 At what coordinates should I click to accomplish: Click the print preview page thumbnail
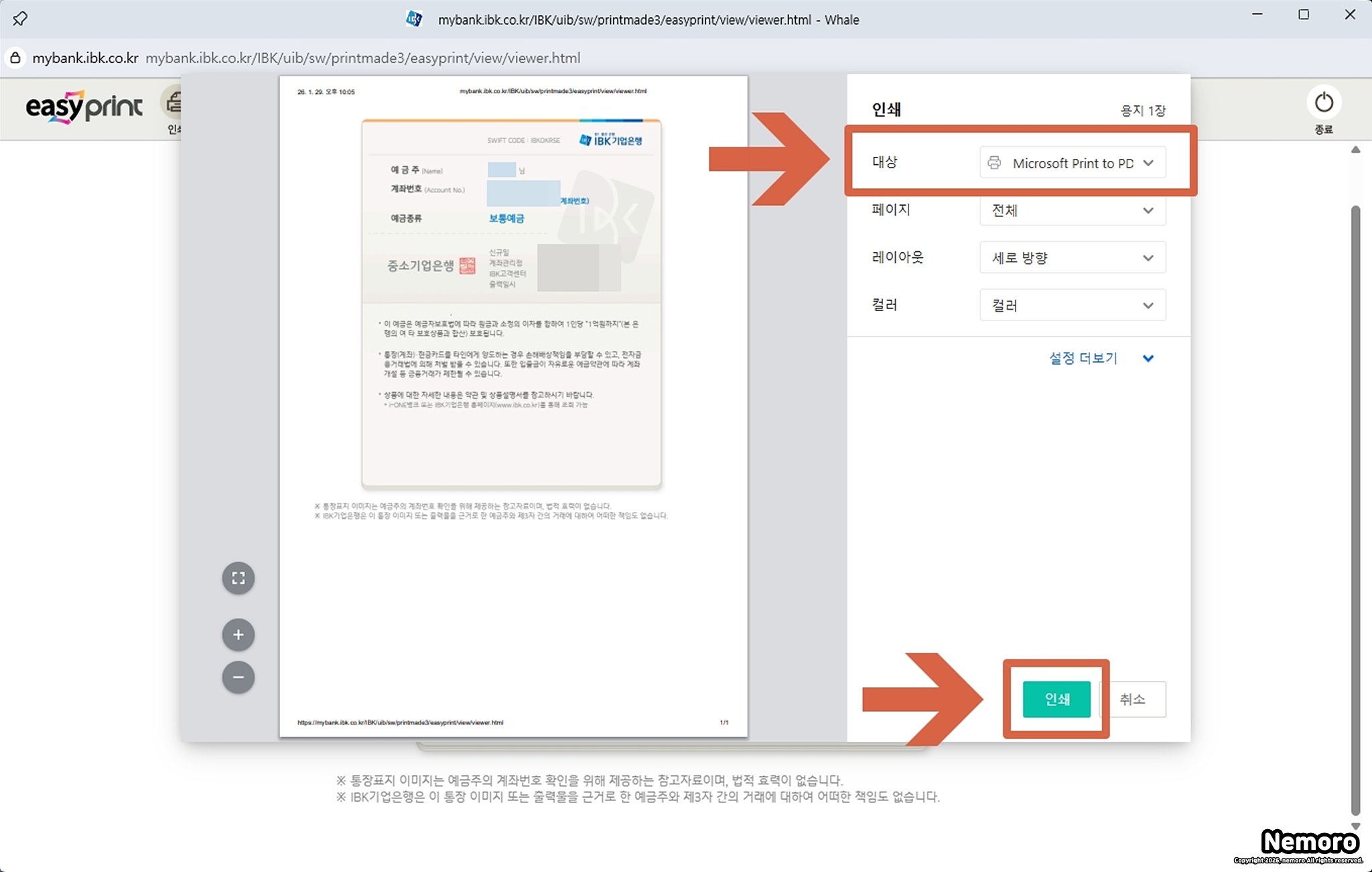click(x=513, y=406)
